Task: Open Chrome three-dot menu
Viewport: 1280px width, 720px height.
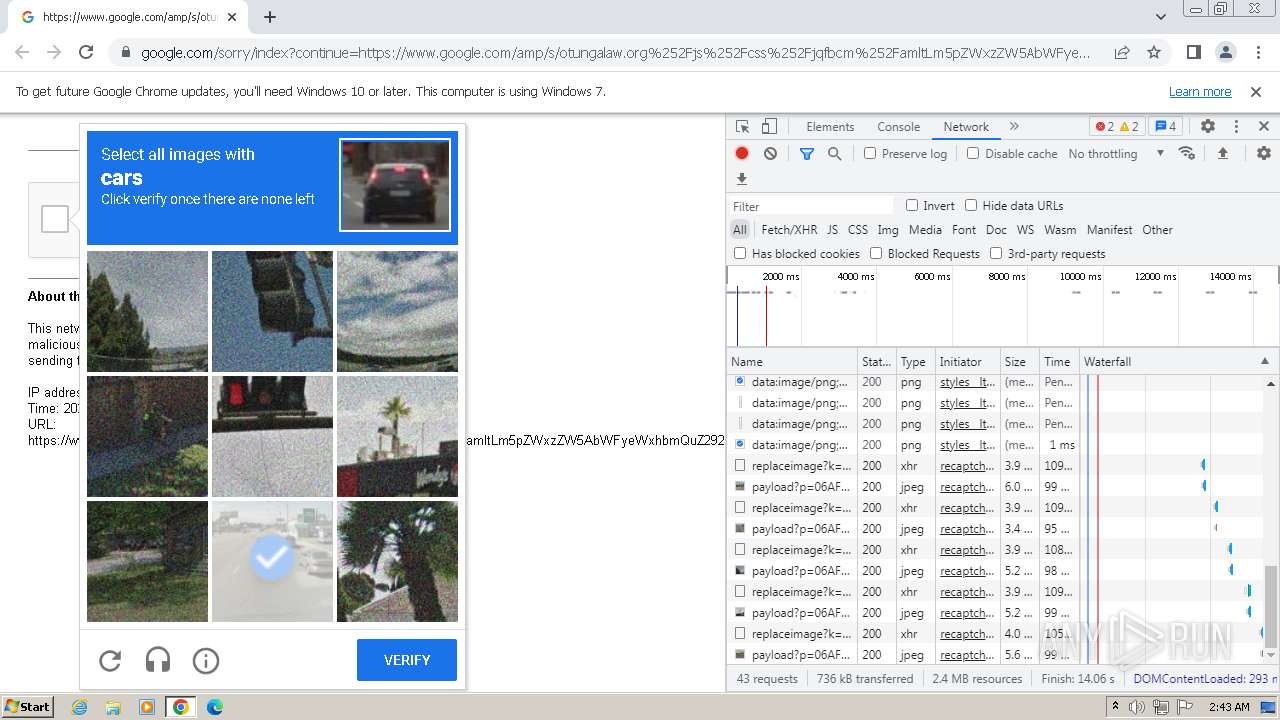Action: 1257,52
